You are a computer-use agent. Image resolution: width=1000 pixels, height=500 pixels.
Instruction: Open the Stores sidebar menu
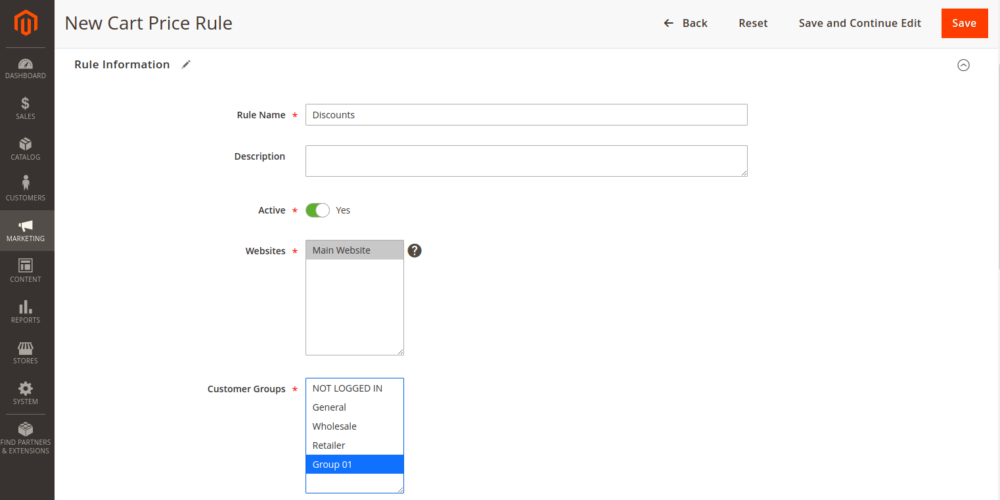[26, 353]
